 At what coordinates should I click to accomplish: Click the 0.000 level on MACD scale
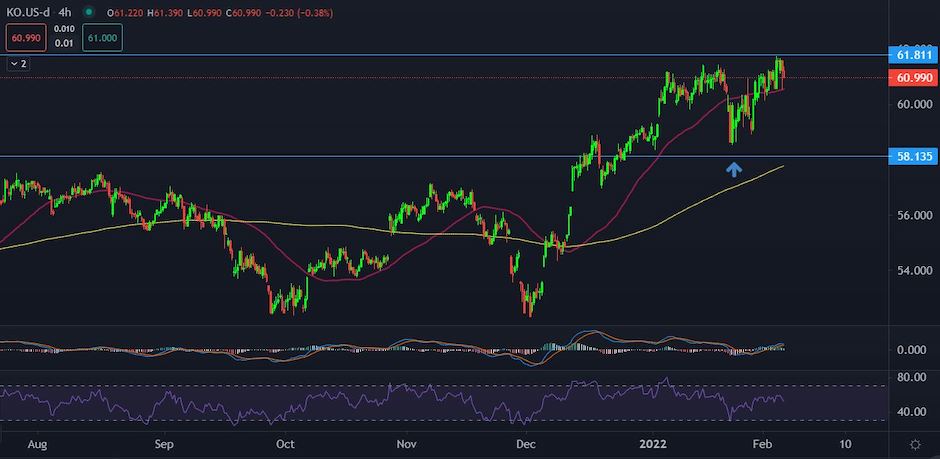point(908,350)
